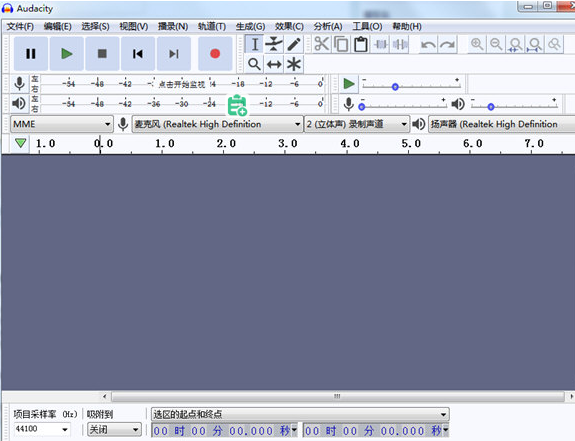The height and width of the screenshot is (441, 575).
Task: Click the recording meter microphone icon
Action: tap(19, 84)
